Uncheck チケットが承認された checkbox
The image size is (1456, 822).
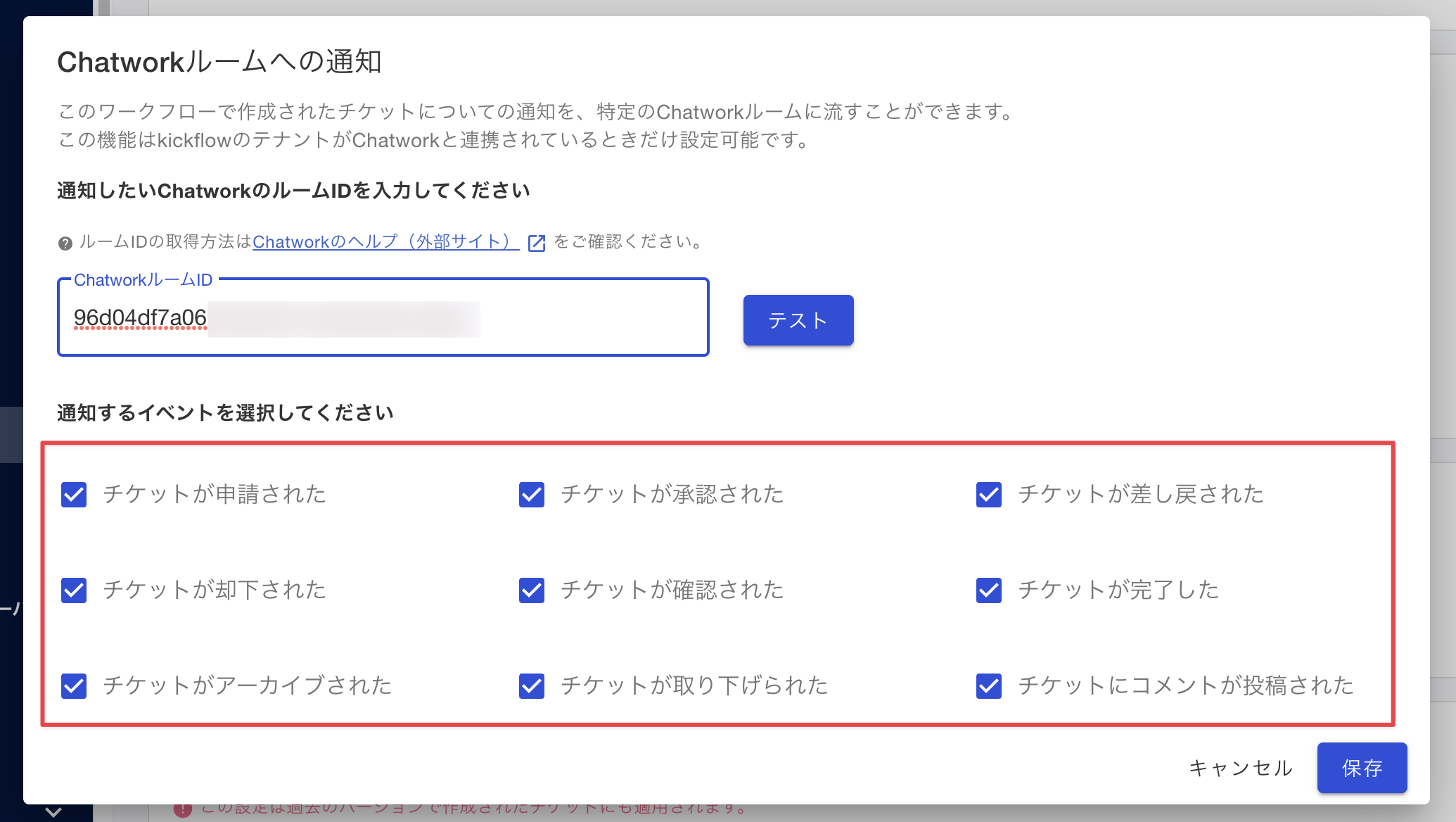coord(532,495)
